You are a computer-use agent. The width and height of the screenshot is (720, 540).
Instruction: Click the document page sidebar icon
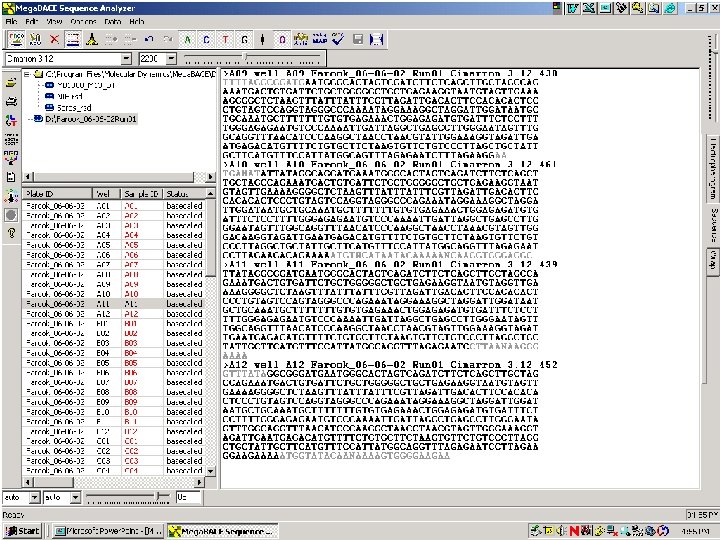click(x=11, y=177)
